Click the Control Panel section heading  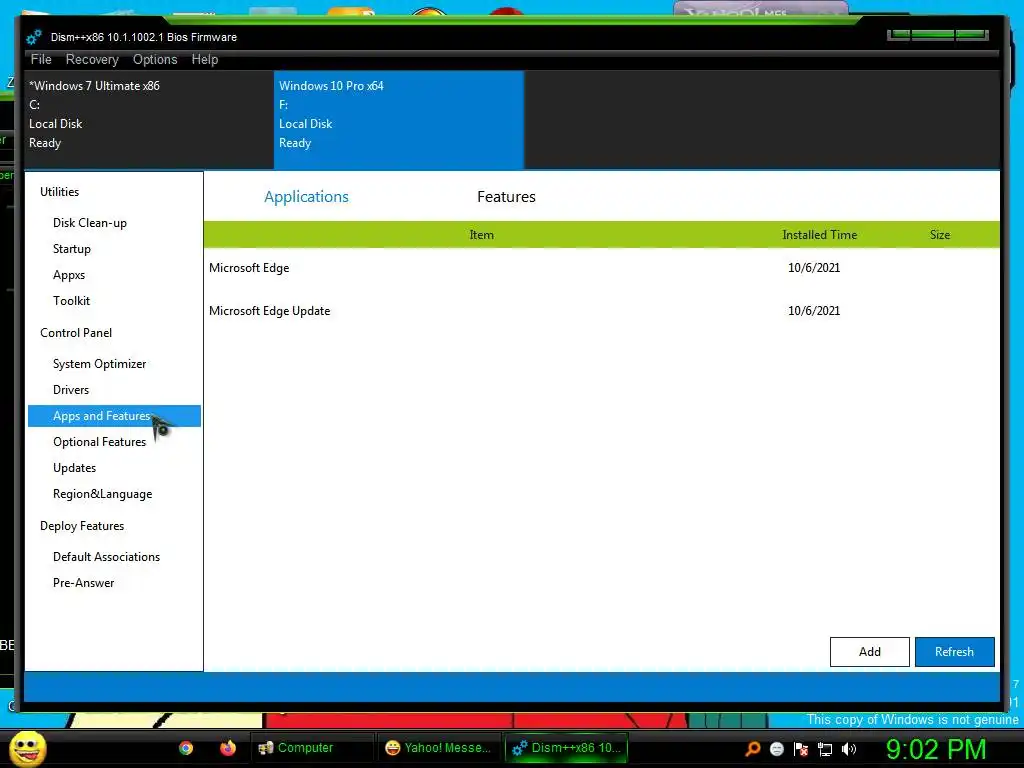coord(76,332)
